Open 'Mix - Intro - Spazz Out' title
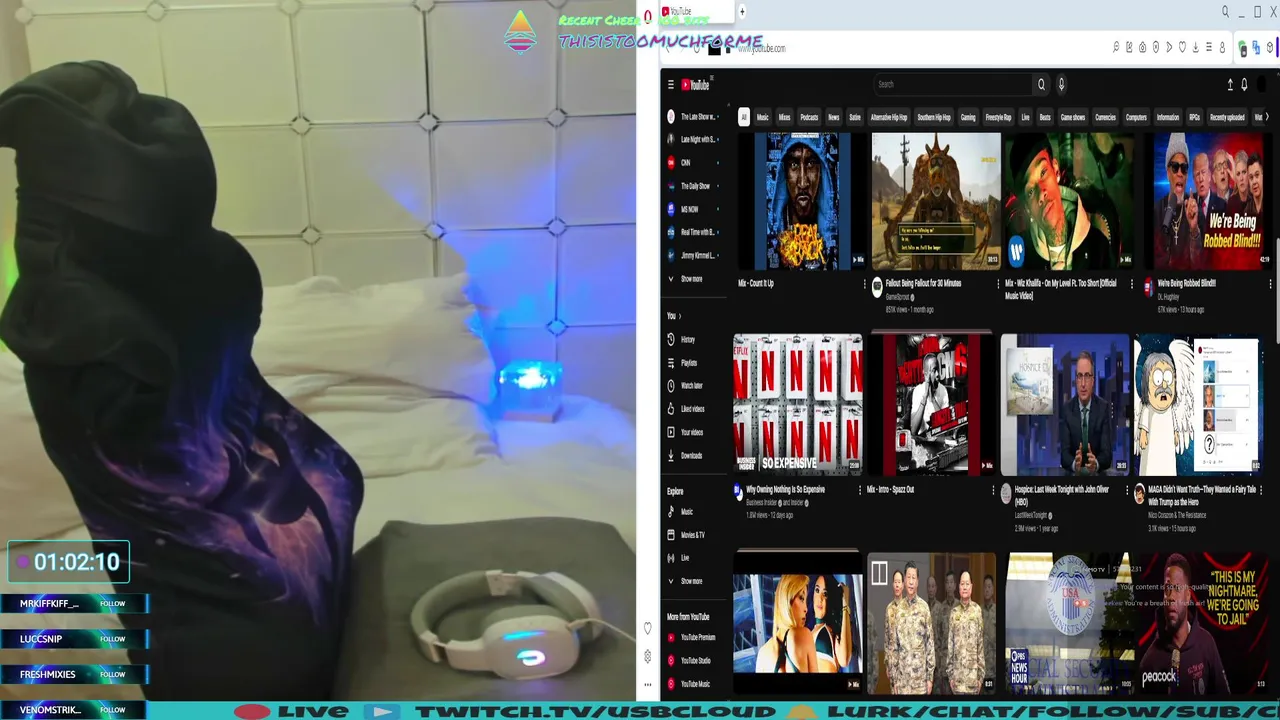The width and height of the screenshot is (1280, 720). (x=890, y=490)
